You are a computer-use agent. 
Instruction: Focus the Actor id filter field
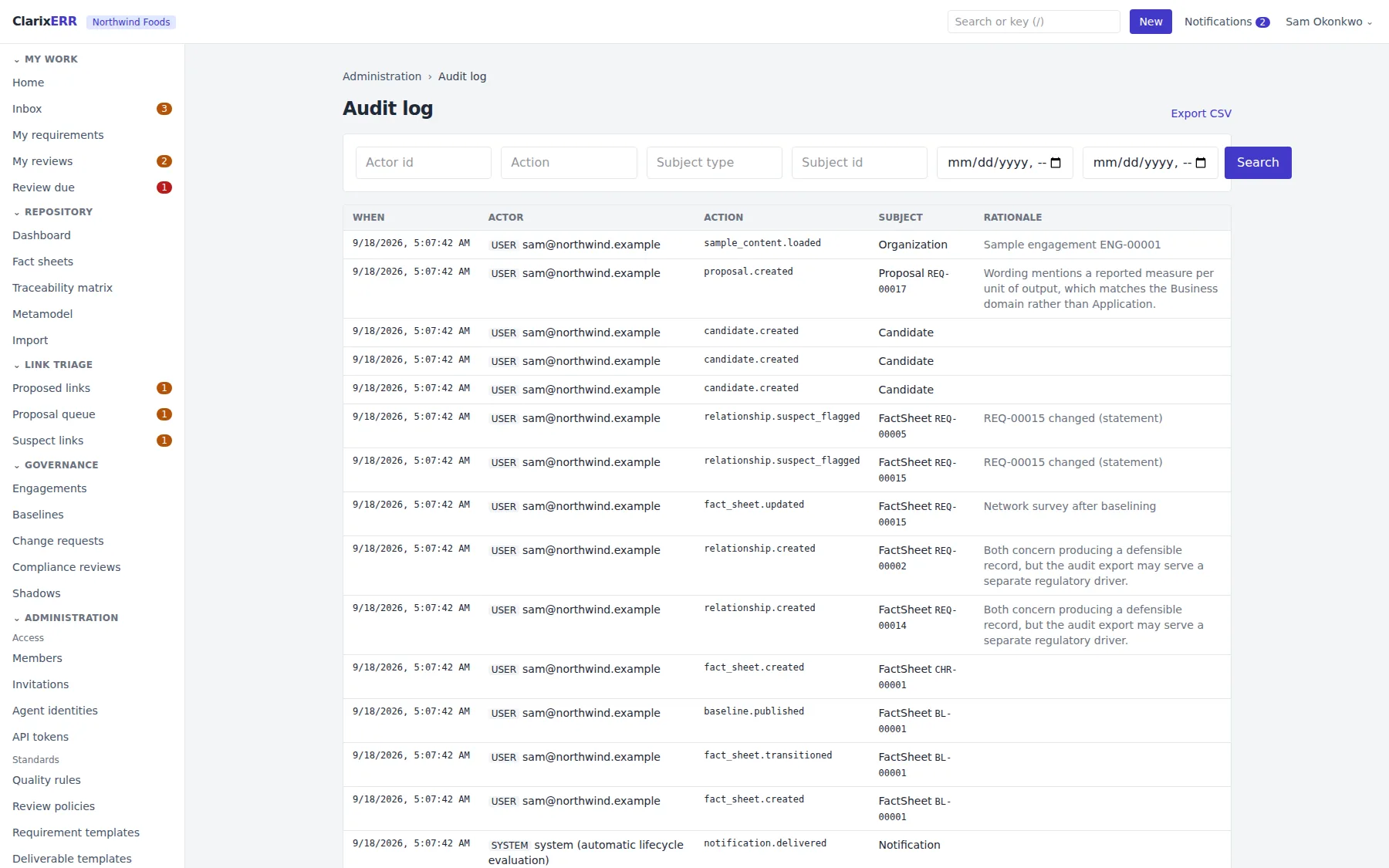coord(424,163)
